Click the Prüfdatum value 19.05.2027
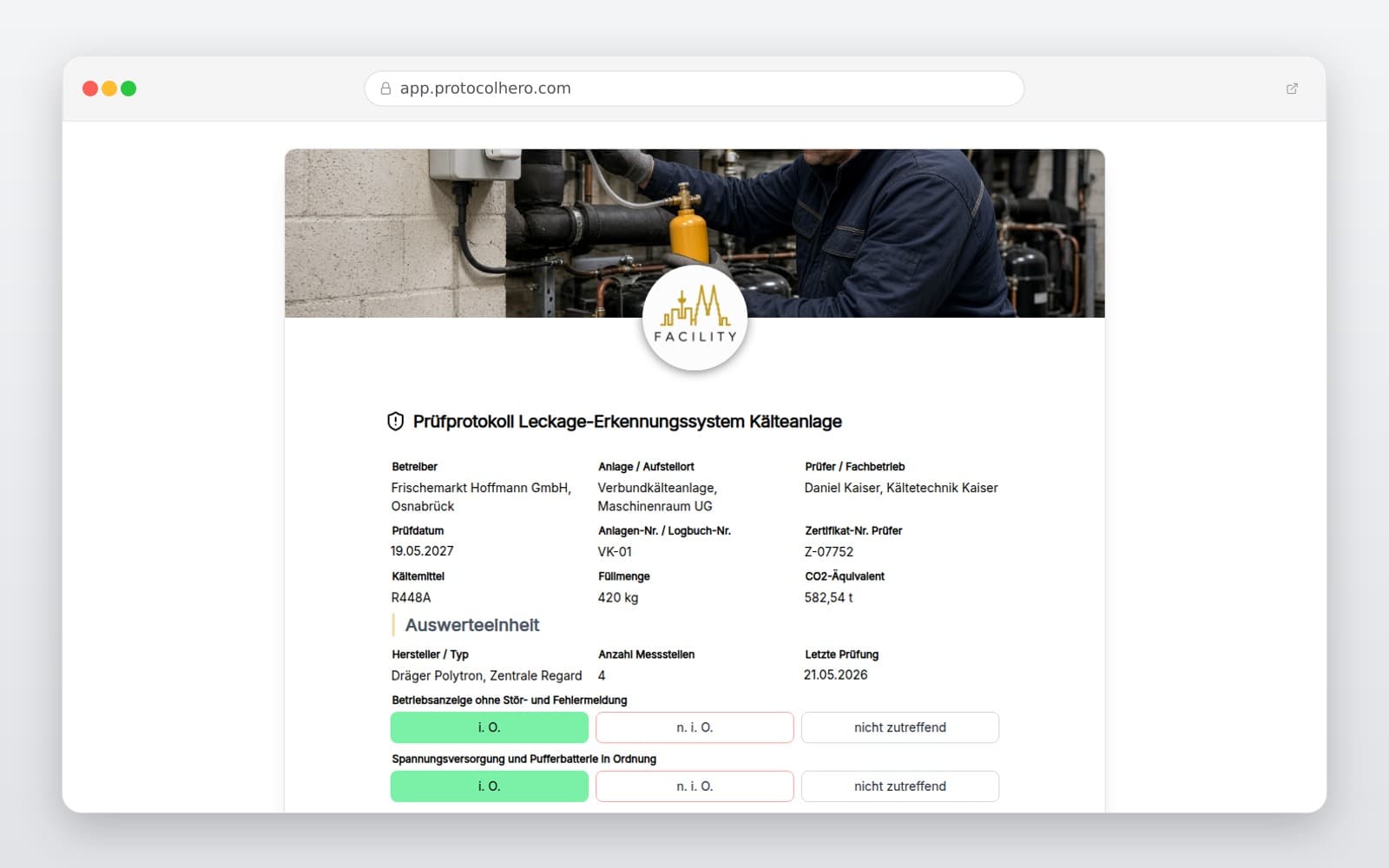This screenshot has width=1389, height=868. pyautogui.click(x=422, y=551)
